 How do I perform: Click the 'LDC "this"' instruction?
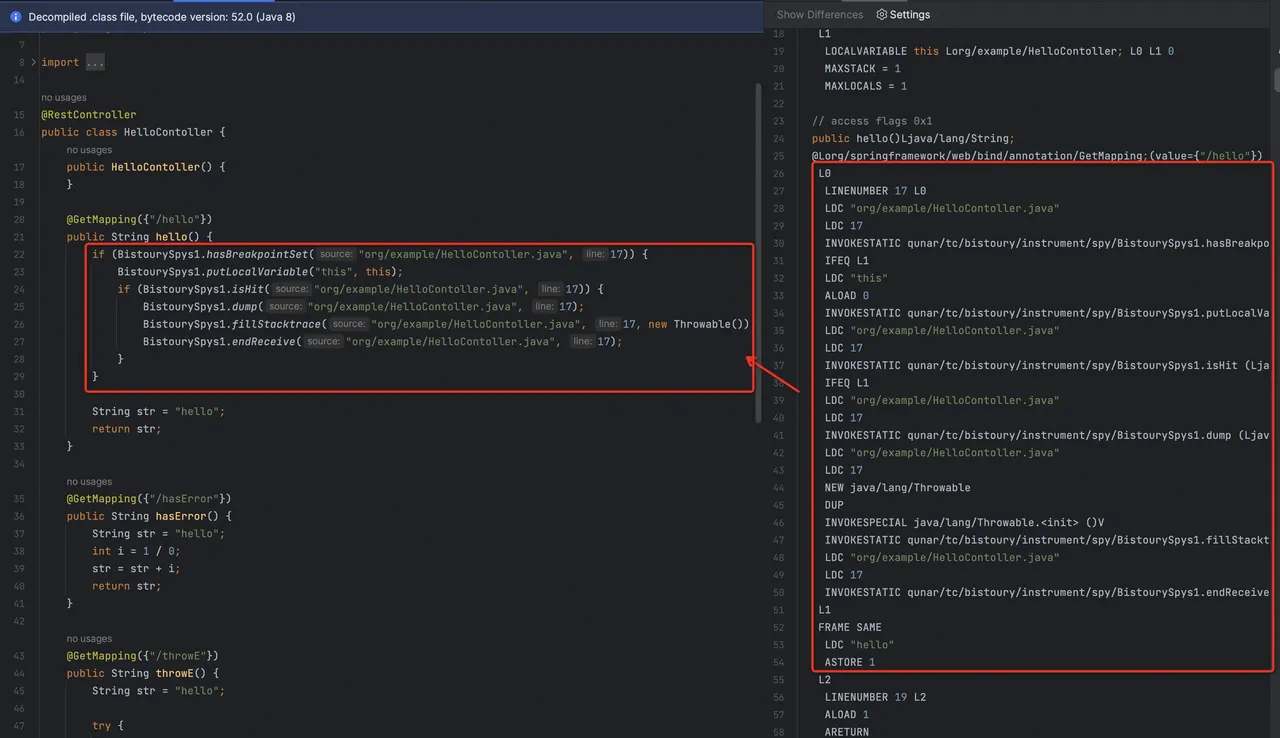[856, 278]
